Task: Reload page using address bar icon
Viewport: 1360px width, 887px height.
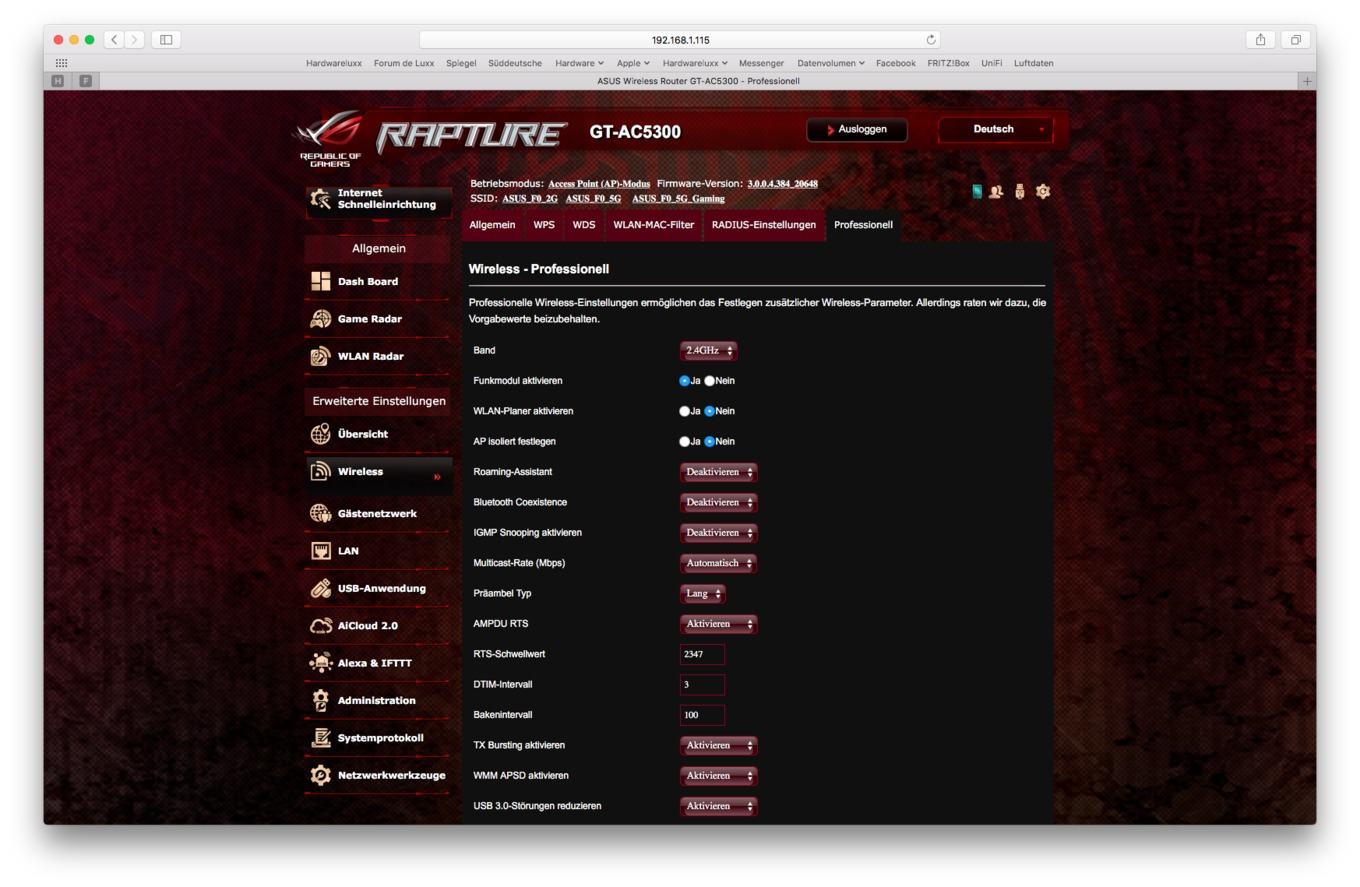Action: (932, 40)
